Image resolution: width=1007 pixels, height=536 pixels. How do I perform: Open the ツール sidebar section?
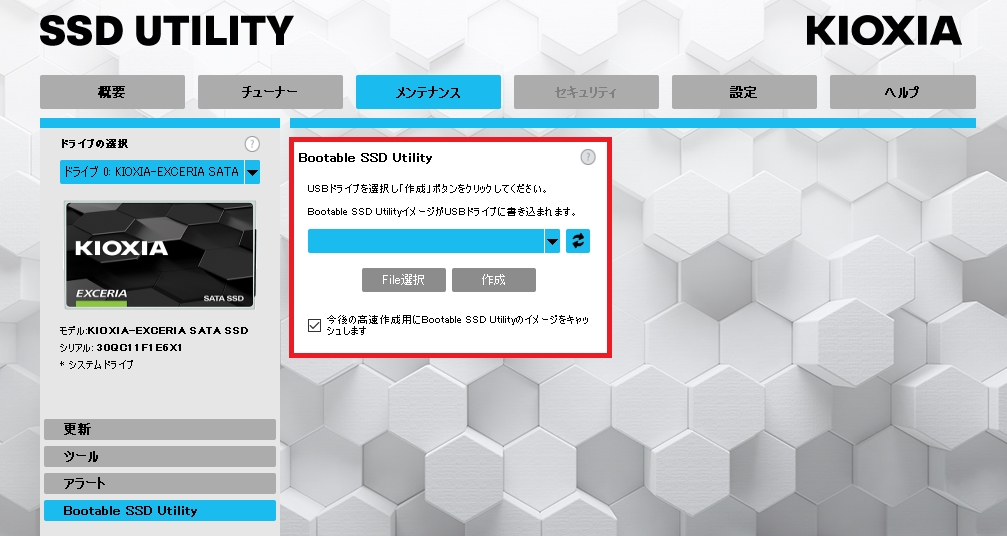point(160,456)
